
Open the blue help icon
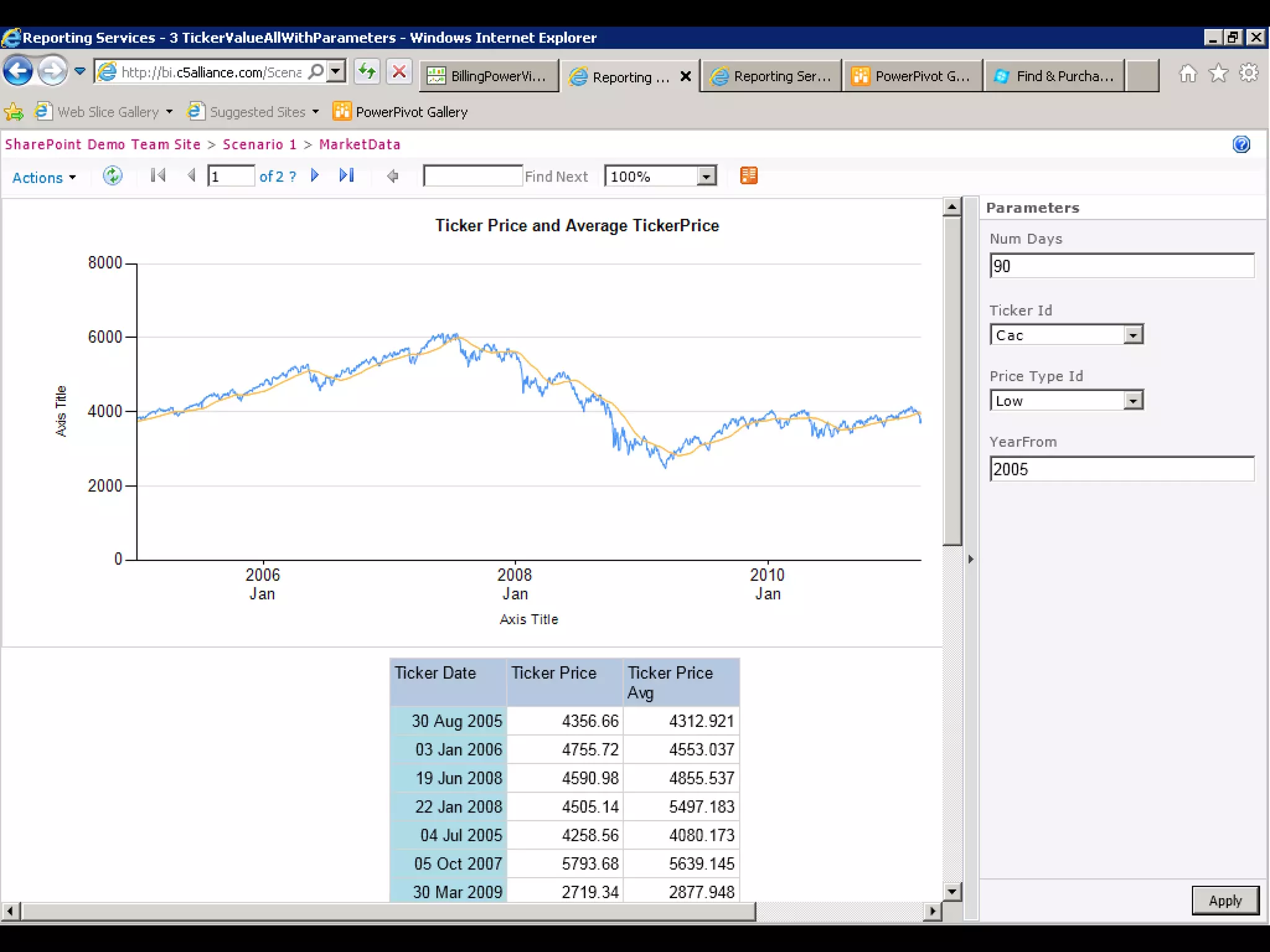tap(1241, 144)
